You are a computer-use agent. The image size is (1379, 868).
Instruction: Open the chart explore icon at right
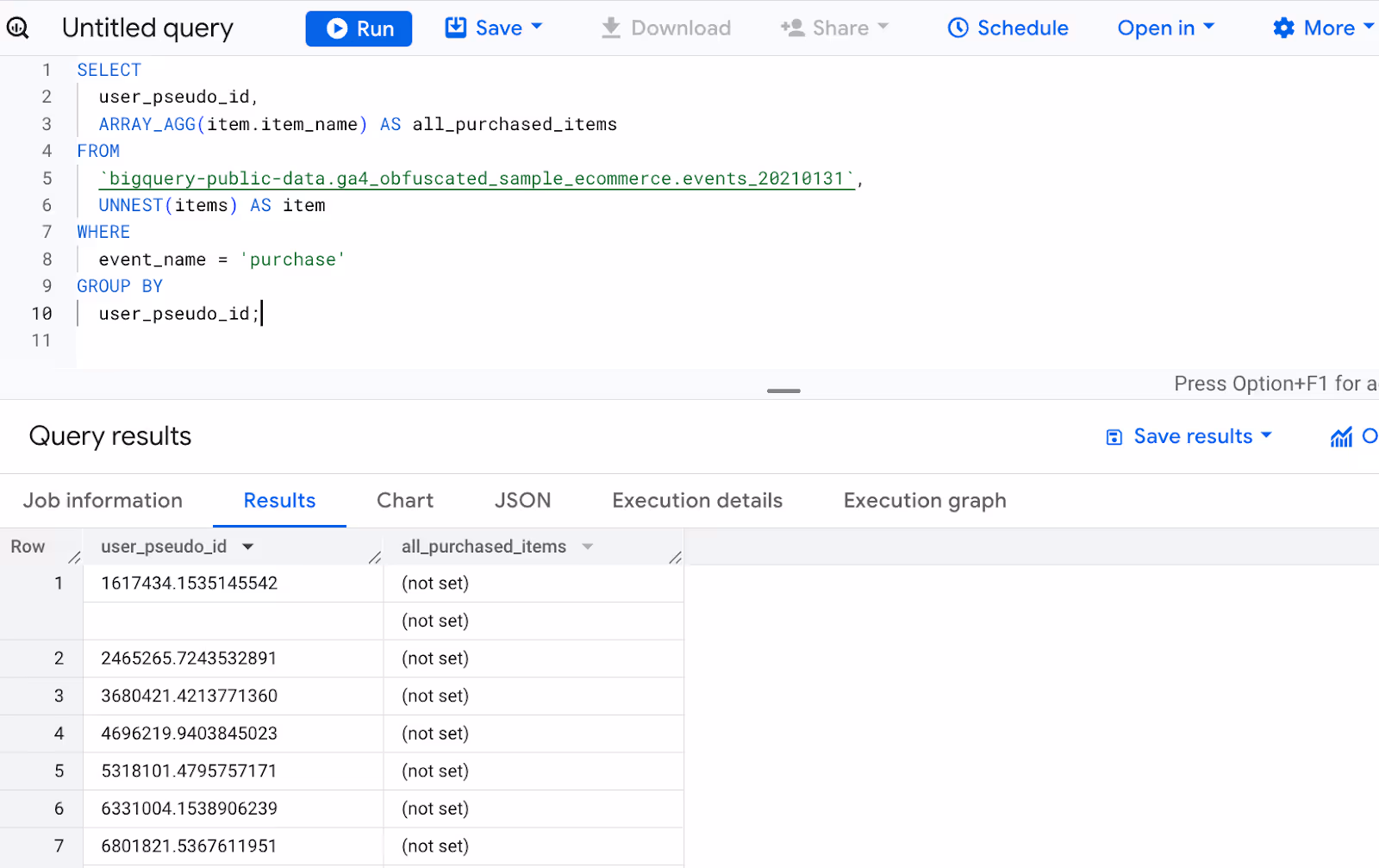(x=1341, y=437)
